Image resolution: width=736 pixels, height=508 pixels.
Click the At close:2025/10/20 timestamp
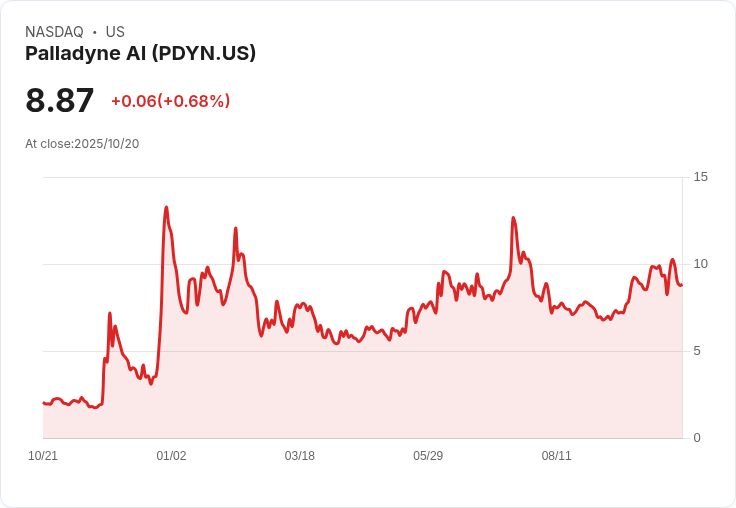[x=82, y=144]
